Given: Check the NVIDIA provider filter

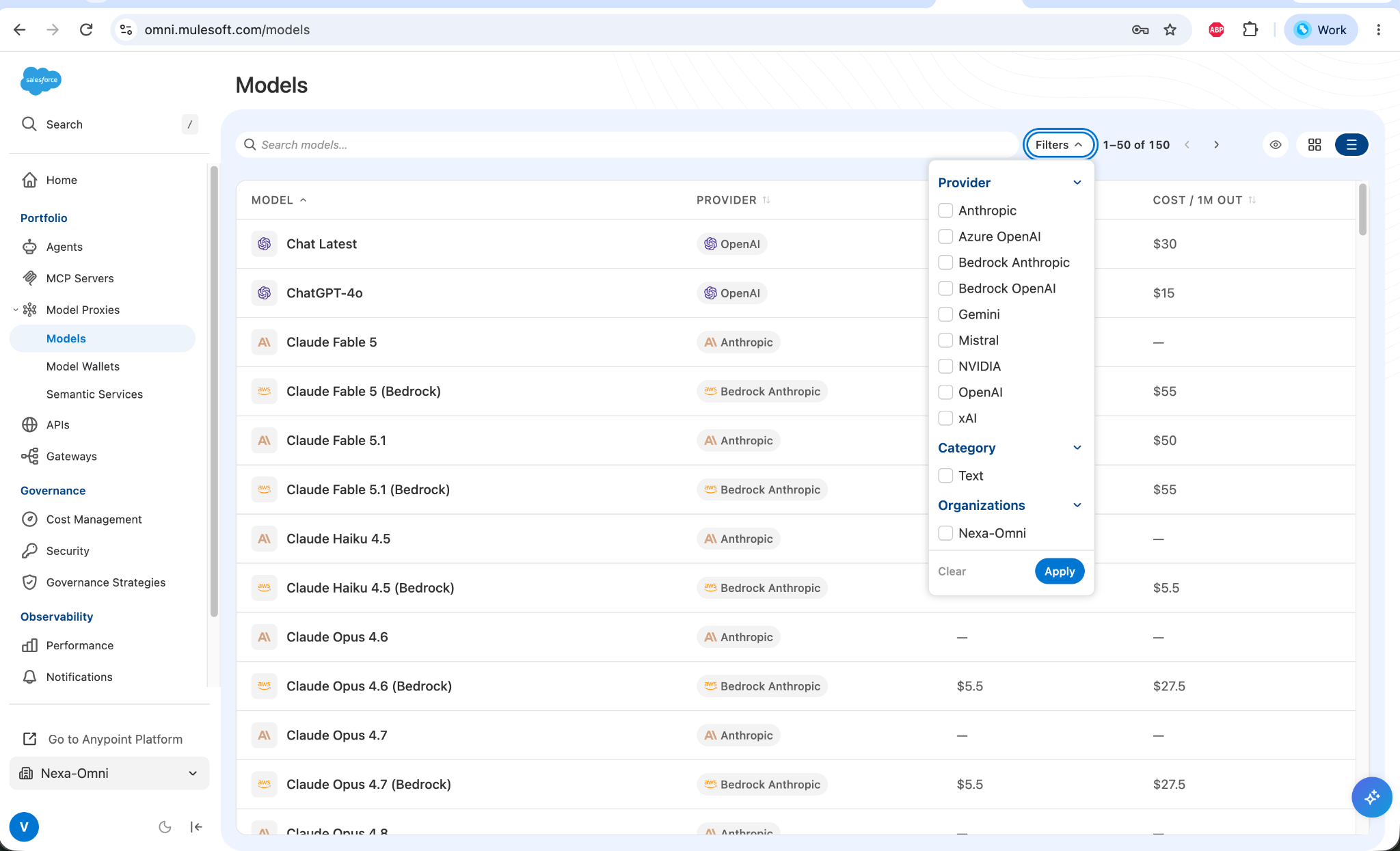Looking at the screenshot, I should tap(945, 366).
